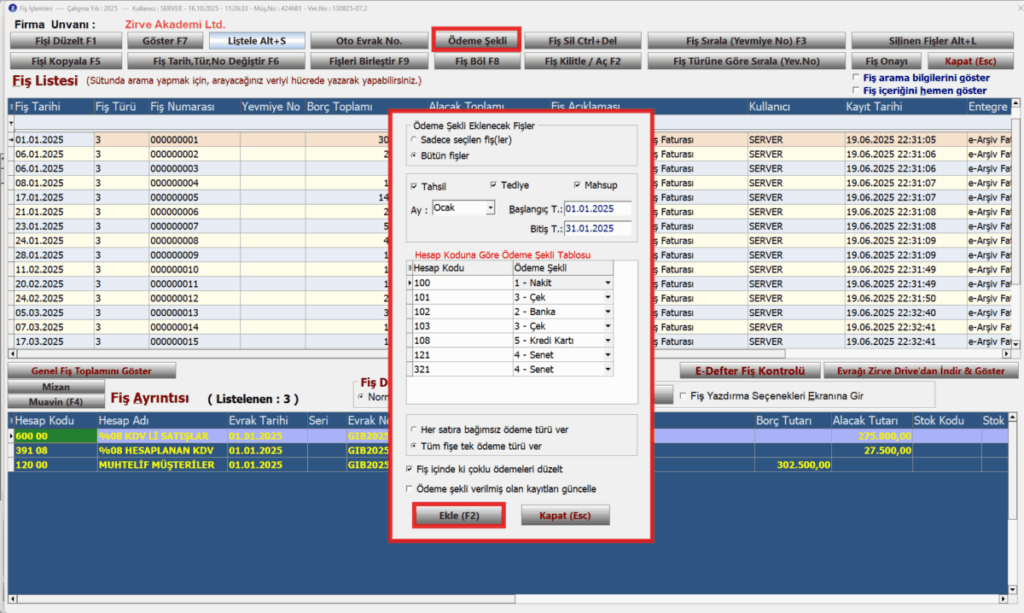Click the Fiş Onayı button
The height and width of the screenshot is (613, 1024).
pos(886,61)
